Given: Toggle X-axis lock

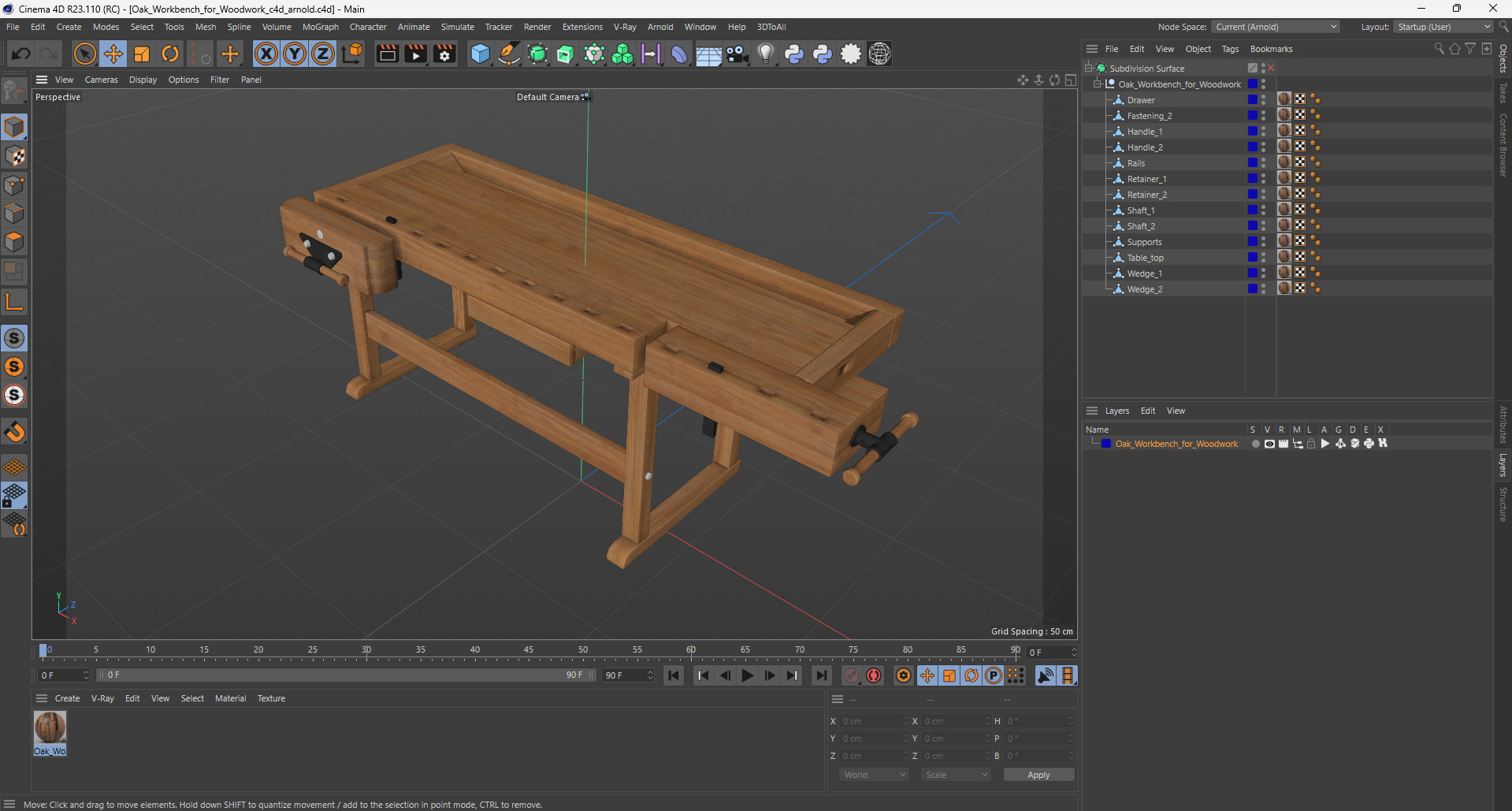Looking at the screenshot, I should 266,54.
